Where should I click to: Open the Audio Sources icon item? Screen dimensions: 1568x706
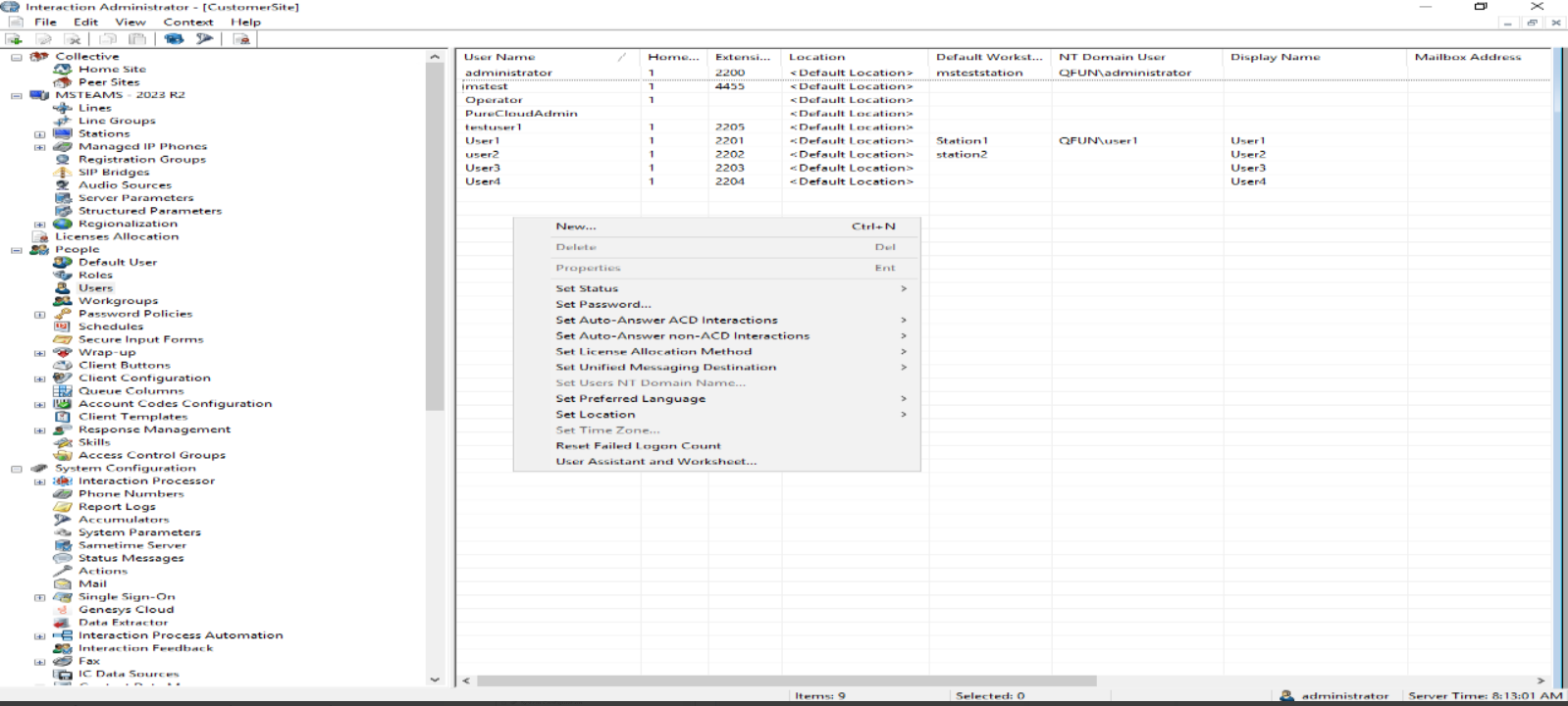pyautogui.click(x=63, y=185)
